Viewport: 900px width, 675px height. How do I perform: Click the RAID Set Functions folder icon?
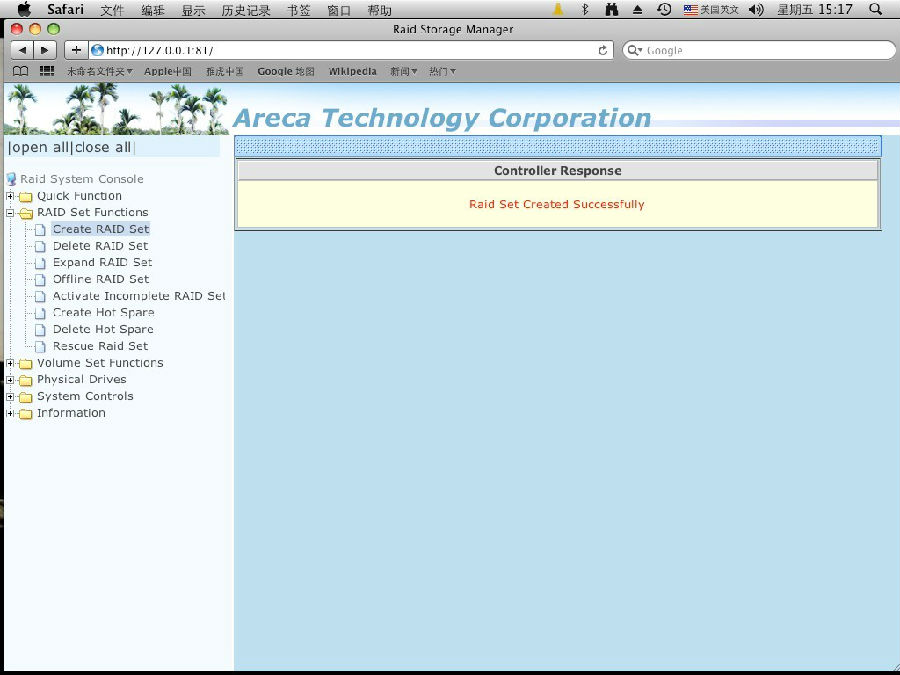(25, 214)
